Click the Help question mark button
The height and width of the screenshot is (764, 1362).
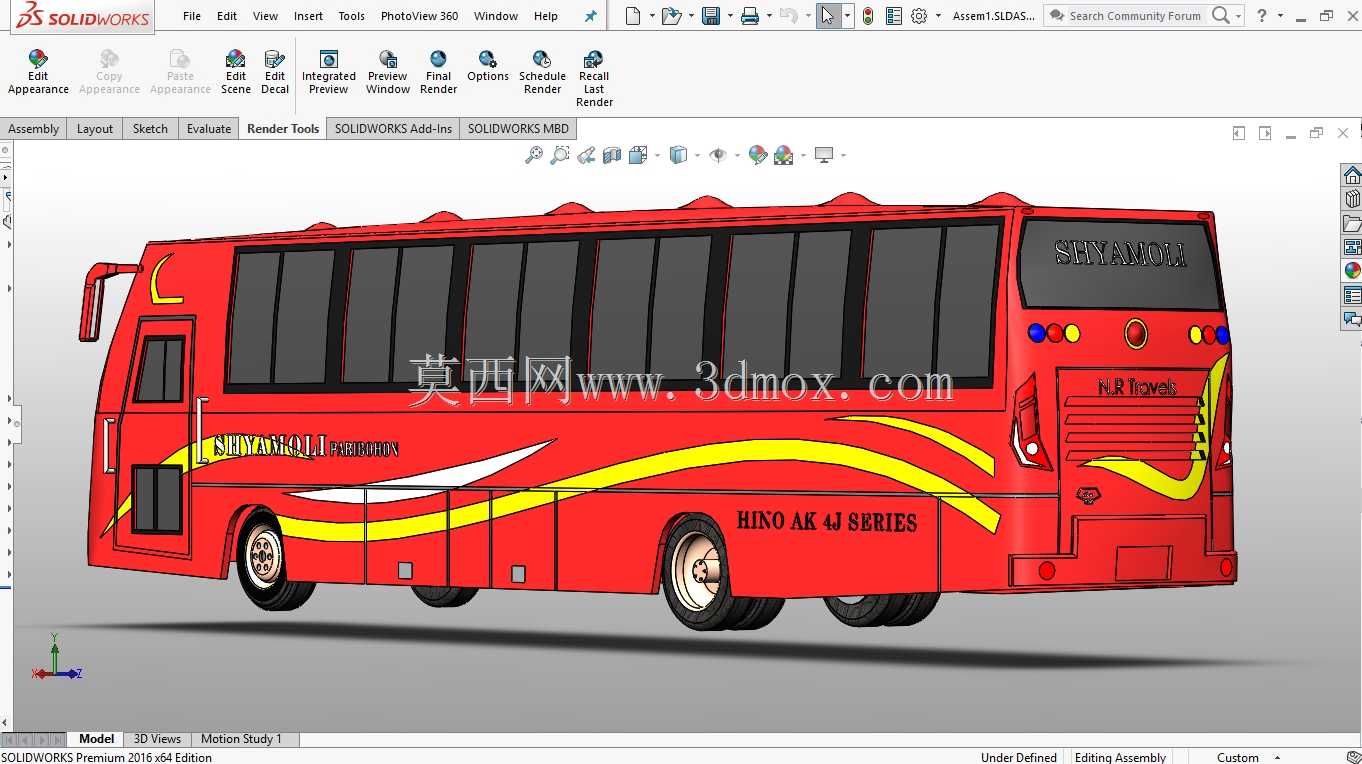click(1262, 16)
